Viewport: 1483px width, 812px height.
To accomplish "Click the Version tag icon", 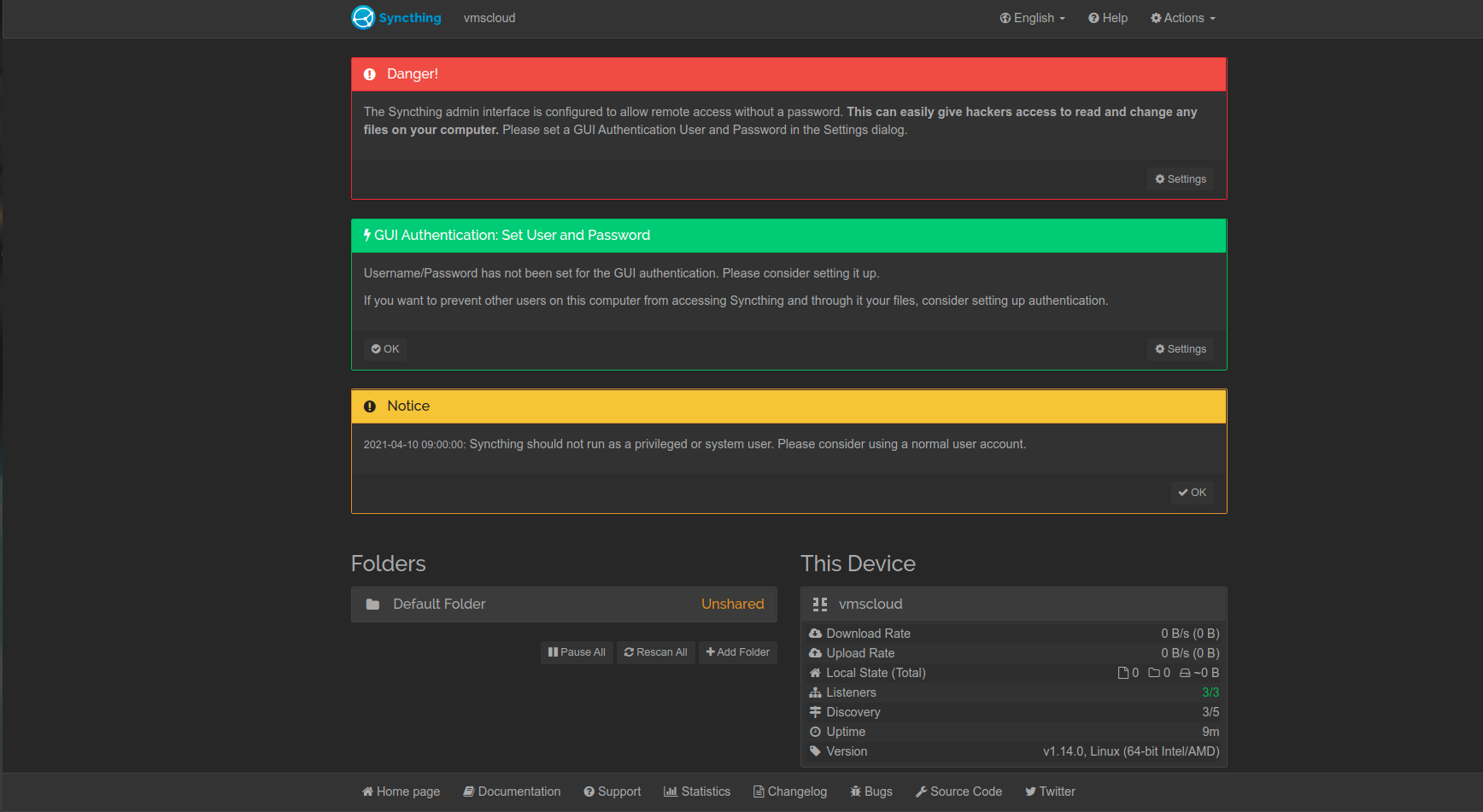I will tap(815, 751).
